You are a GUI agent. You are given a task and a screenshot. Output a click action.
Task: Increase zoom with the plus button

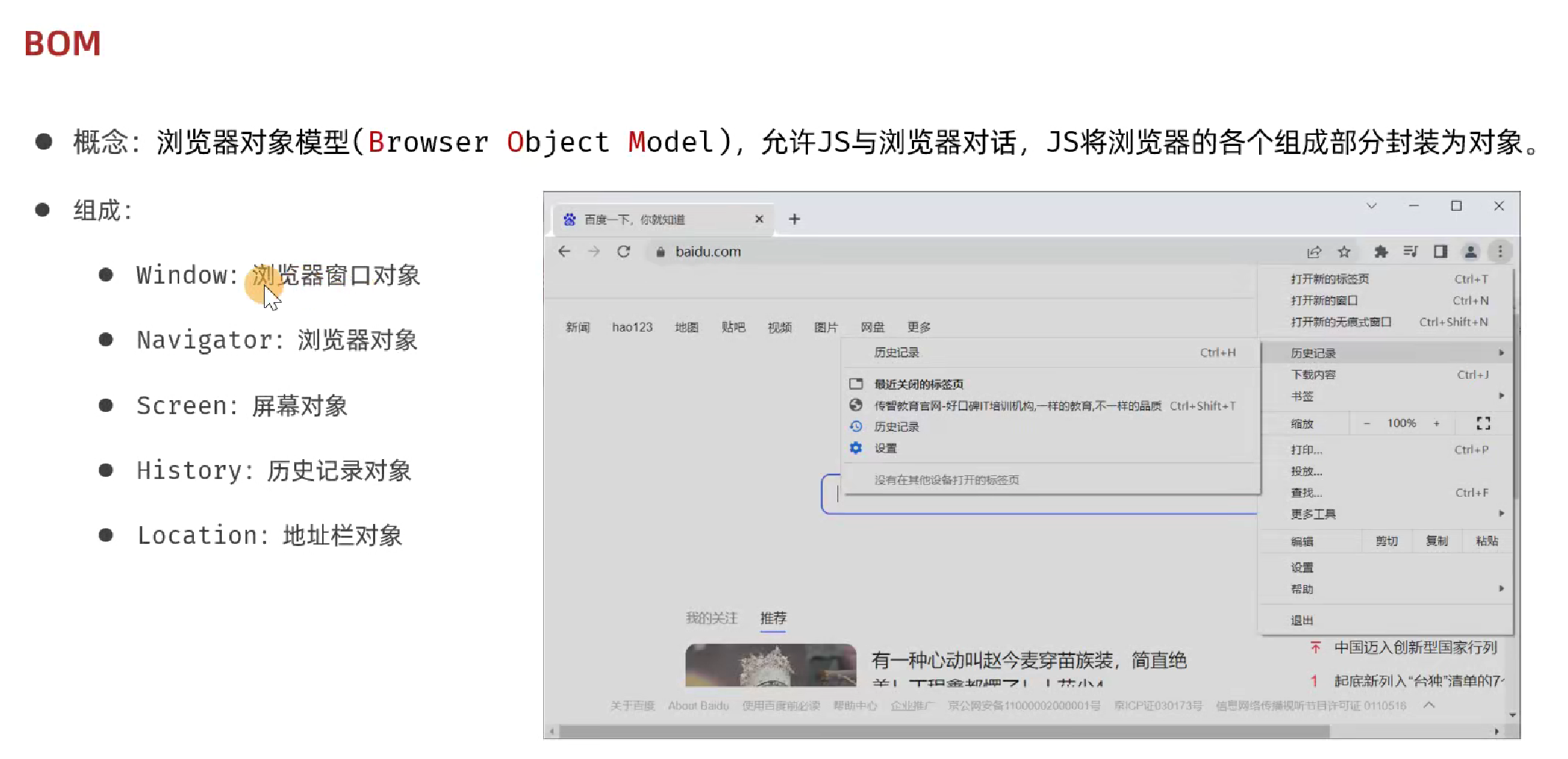pyautogui.click(x=1436, y=423)
